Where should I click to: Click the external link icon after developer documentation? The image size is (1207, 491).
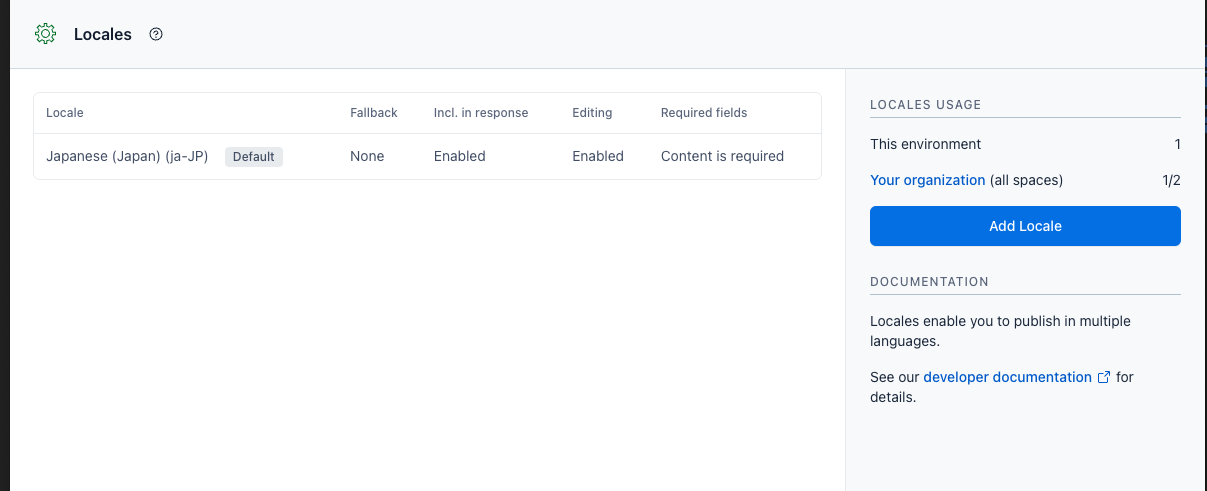point(1104,377)
